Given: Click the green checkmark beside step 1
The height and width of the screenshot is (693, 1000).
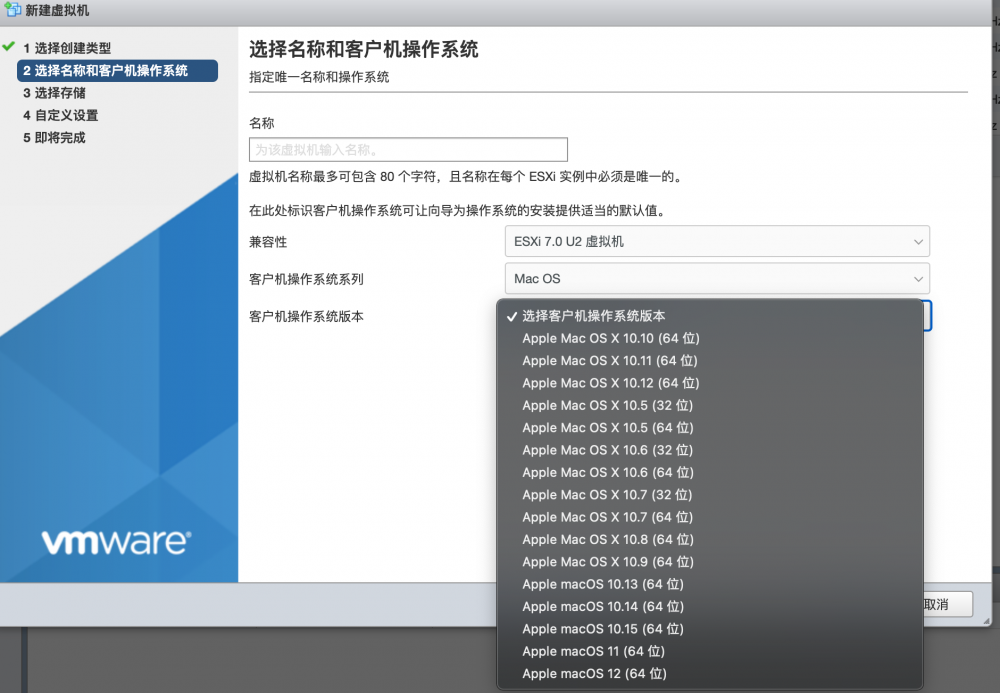Looking at the screenshot, I should 9,47.
